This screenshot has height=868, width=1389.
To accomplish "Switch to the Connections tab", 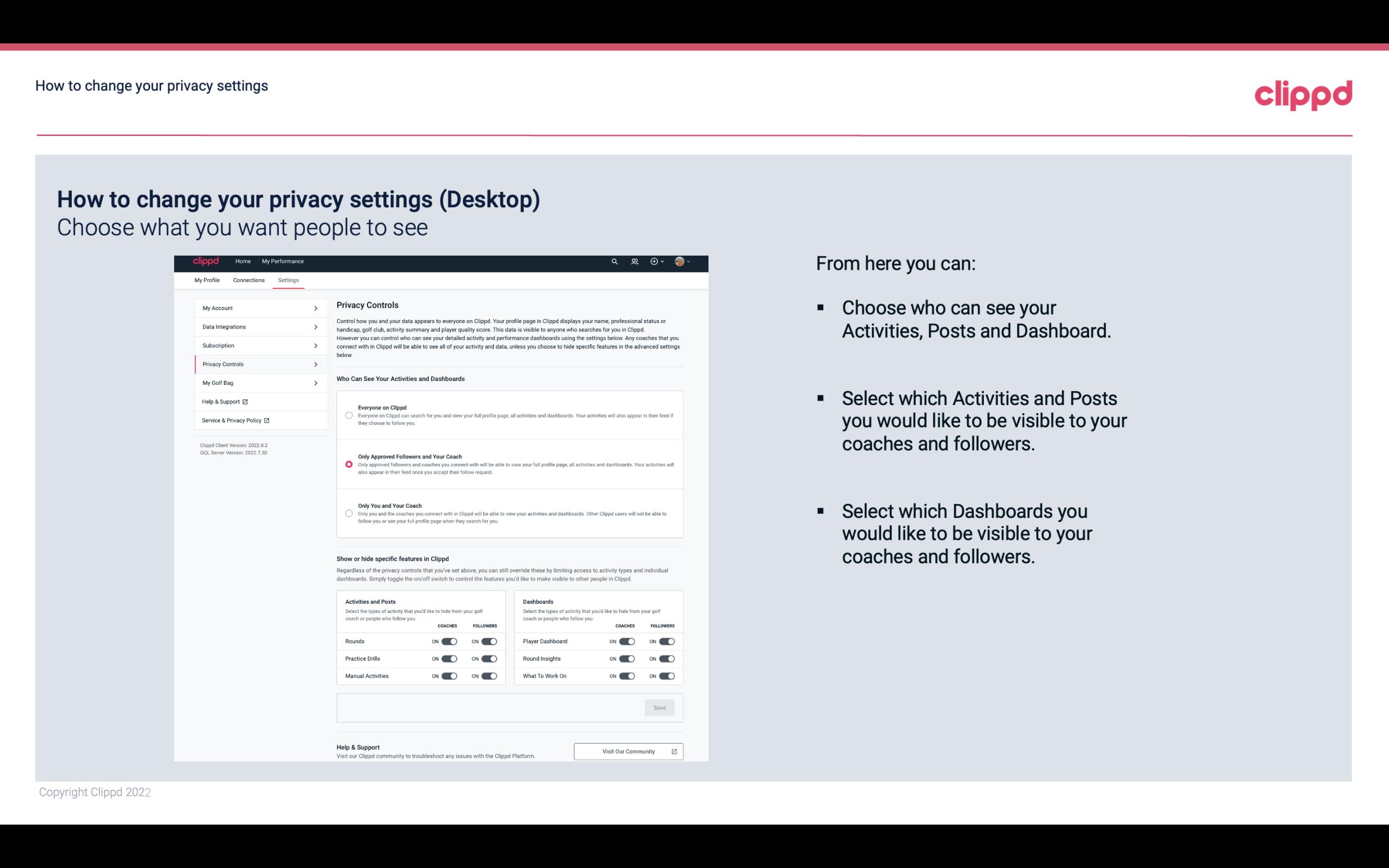I will 248,279.
